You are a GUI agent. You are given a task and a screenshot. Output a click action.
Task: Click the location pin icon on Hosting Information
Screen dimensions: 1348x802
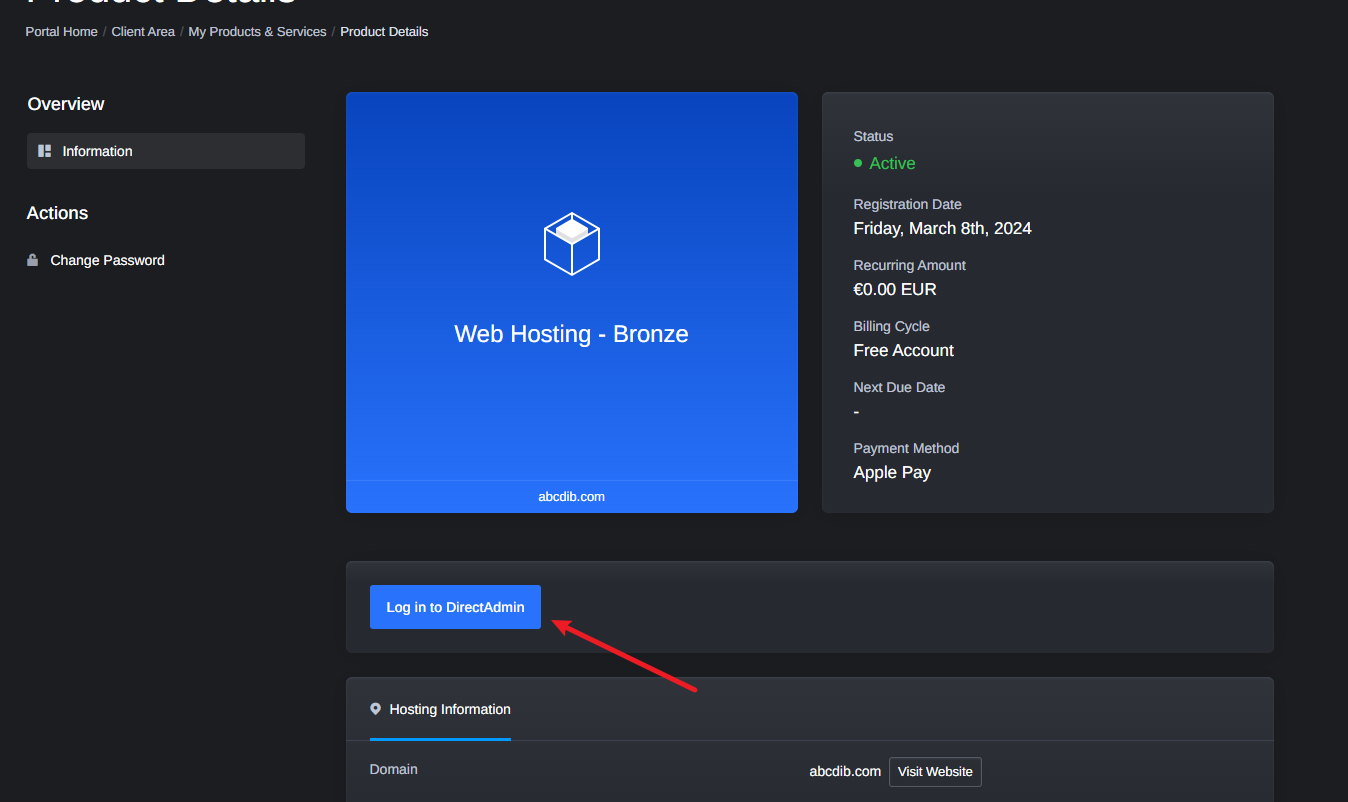tap(376, 709)
